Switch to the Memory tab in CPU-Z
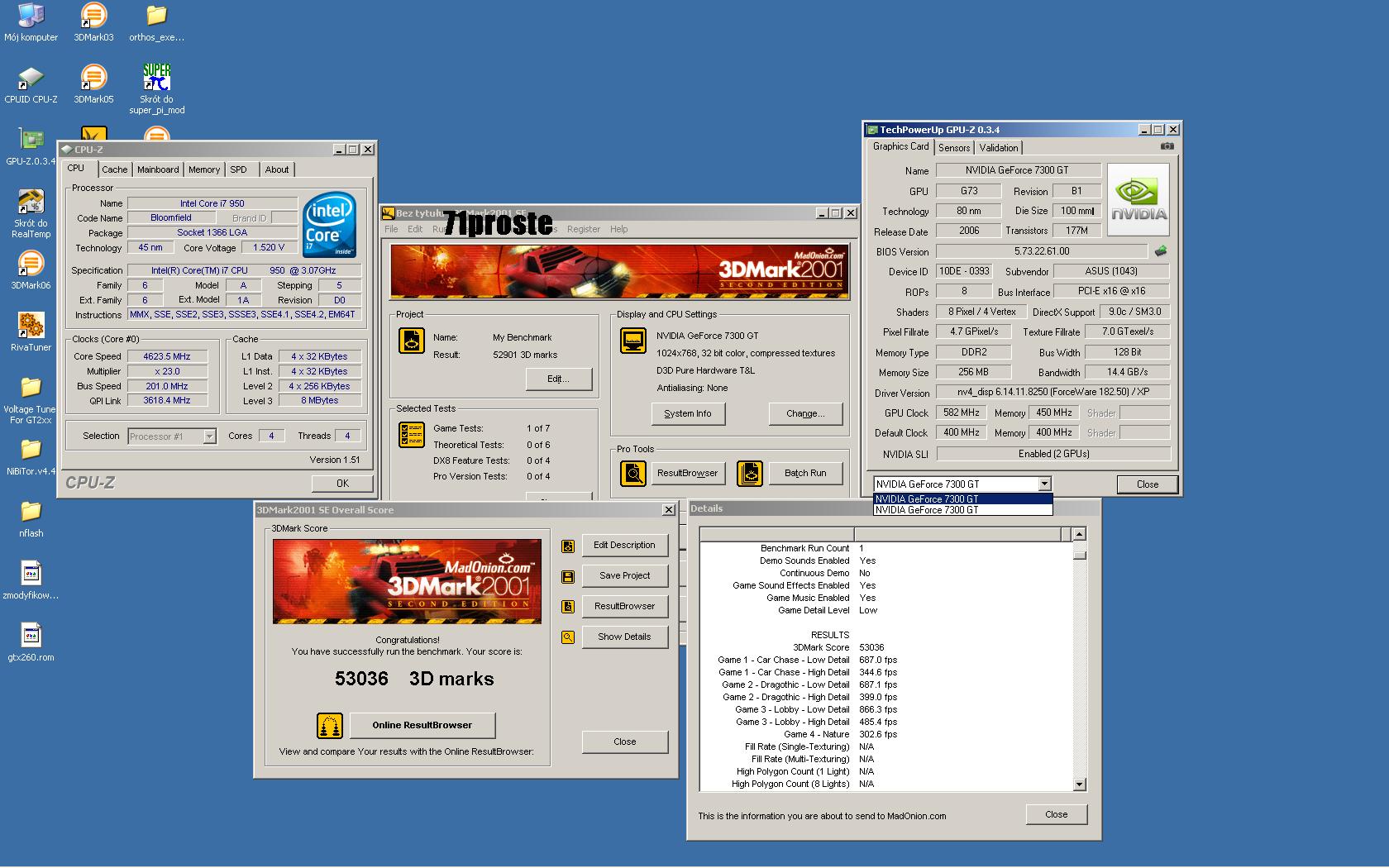The image size is (1389, 868). point(204,169)
